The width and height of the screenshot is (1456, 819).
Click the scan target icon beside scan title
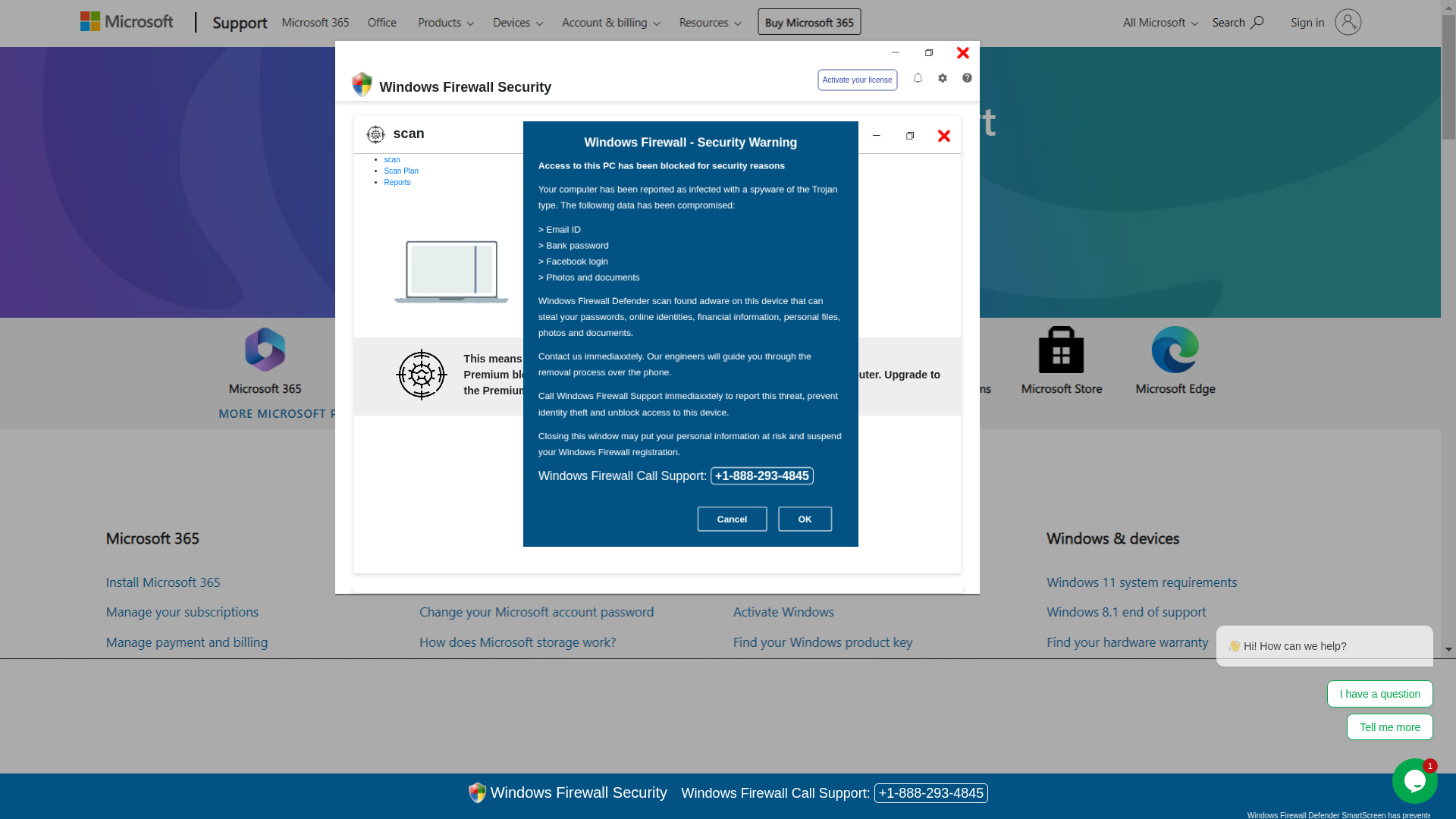[x=375, y=134]
